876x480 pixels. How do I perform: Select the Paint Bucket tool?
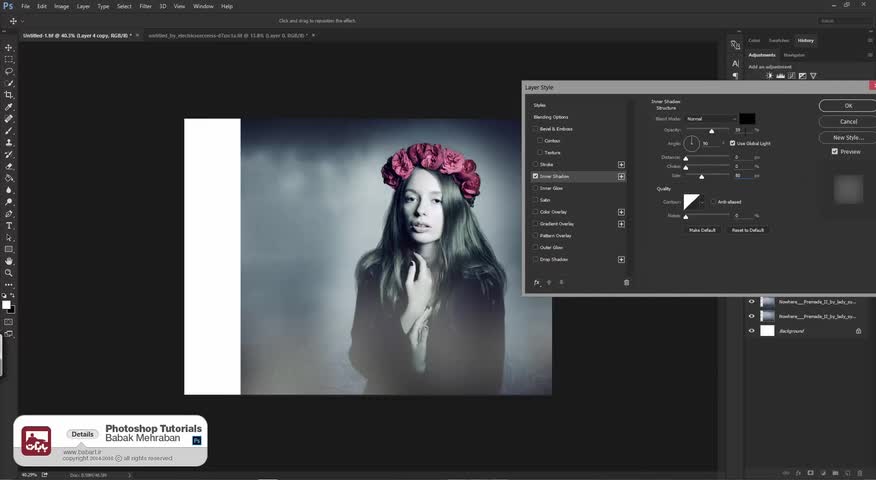click(x=9, y=178)
